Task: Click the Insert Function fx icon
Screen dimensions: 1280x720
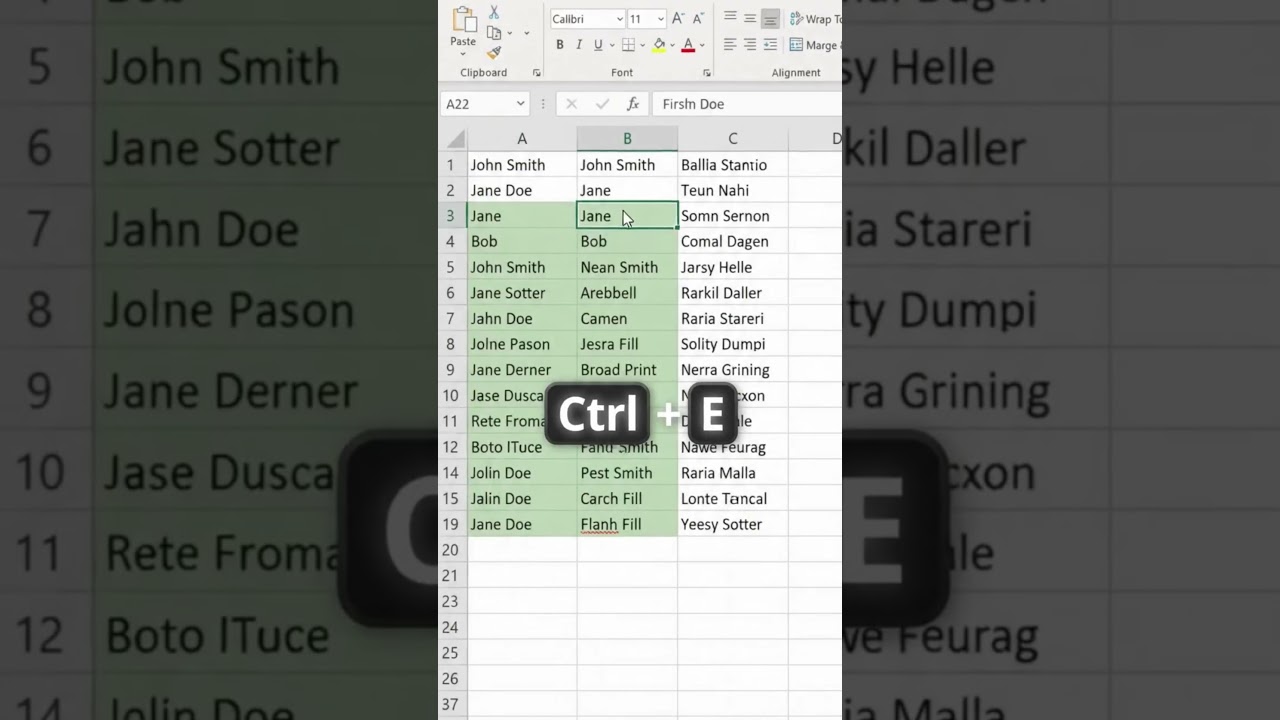Action: point(633,104)
